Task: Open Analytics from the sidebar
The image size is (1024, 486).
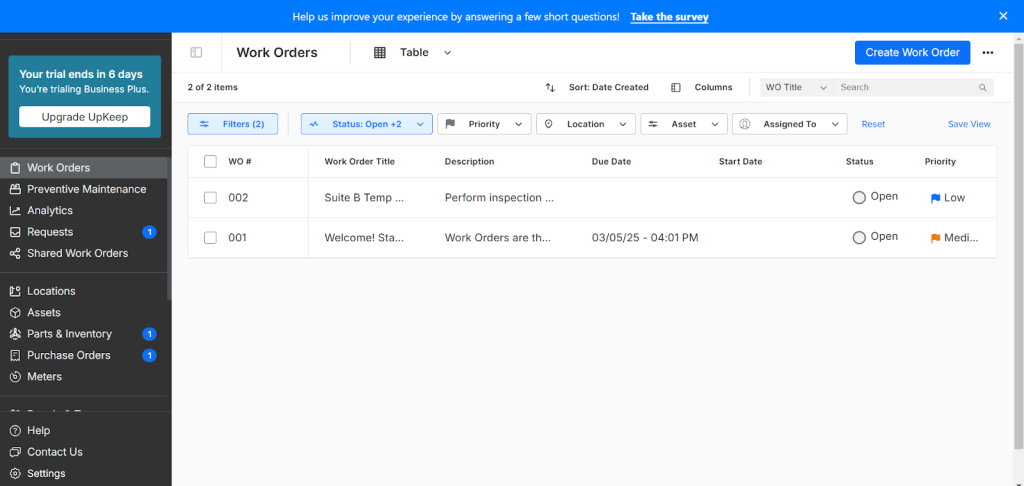Action: (50, 211)
